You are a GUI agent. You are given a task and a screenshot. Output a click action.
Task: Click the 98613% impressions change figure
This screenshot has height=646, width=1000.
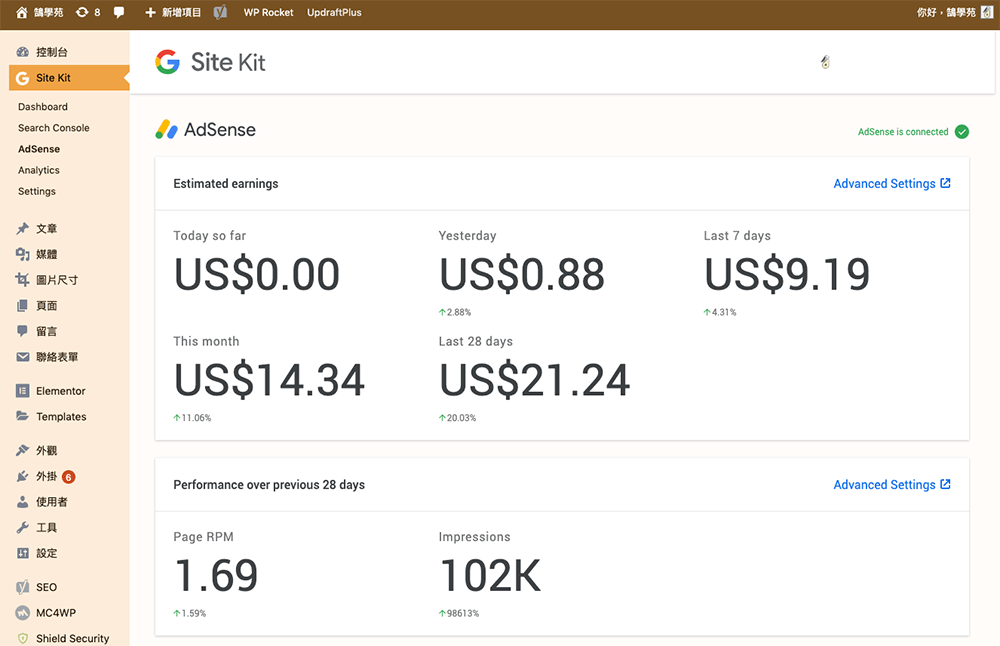pos(459,613)
